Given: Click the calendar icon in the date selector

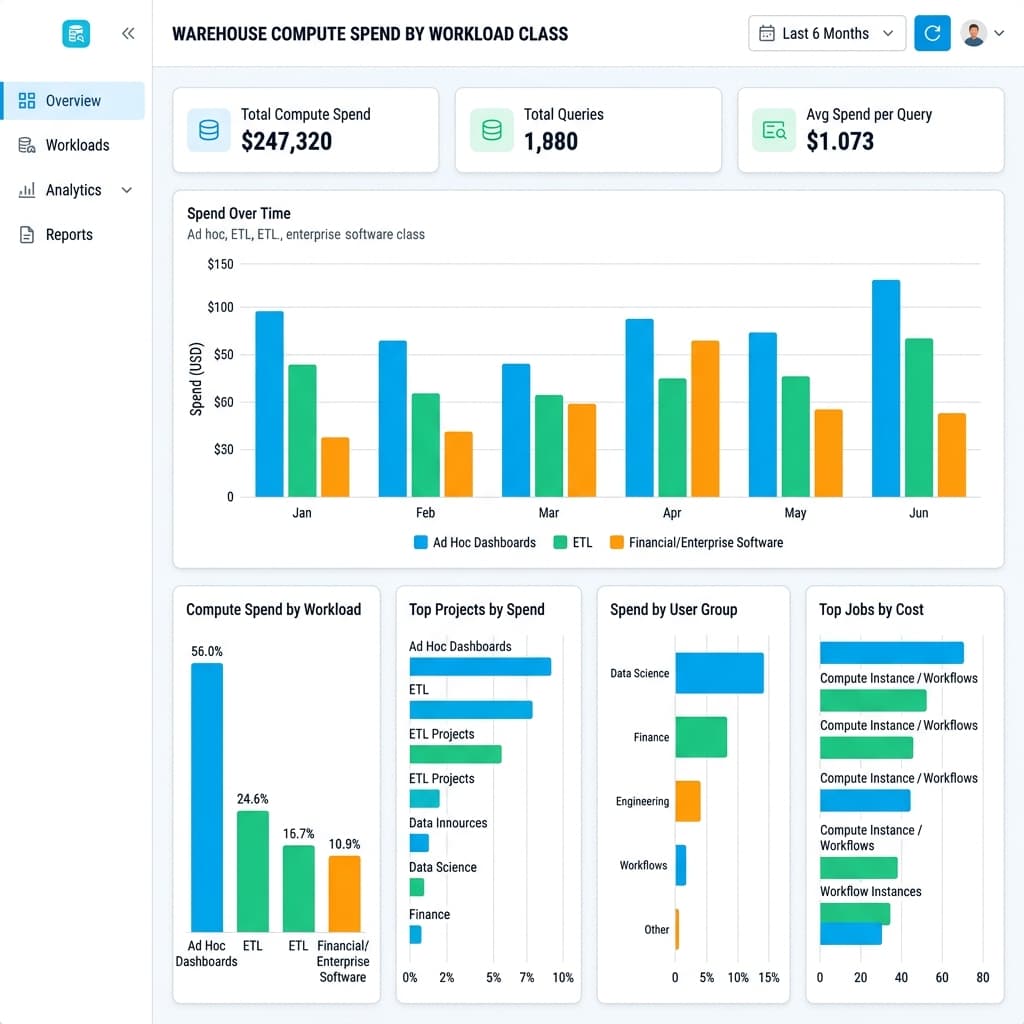Looking at the screenshot, I should [x=765, y=33].
